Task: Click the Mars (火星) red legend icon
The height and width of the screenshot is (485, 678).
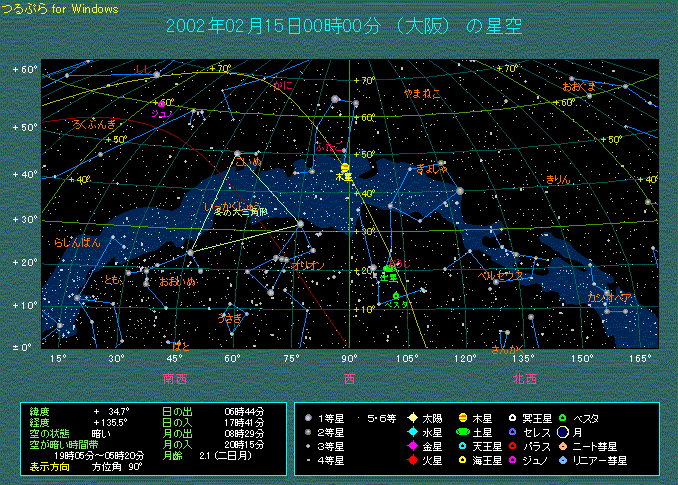Action: [x=412, y=460]
